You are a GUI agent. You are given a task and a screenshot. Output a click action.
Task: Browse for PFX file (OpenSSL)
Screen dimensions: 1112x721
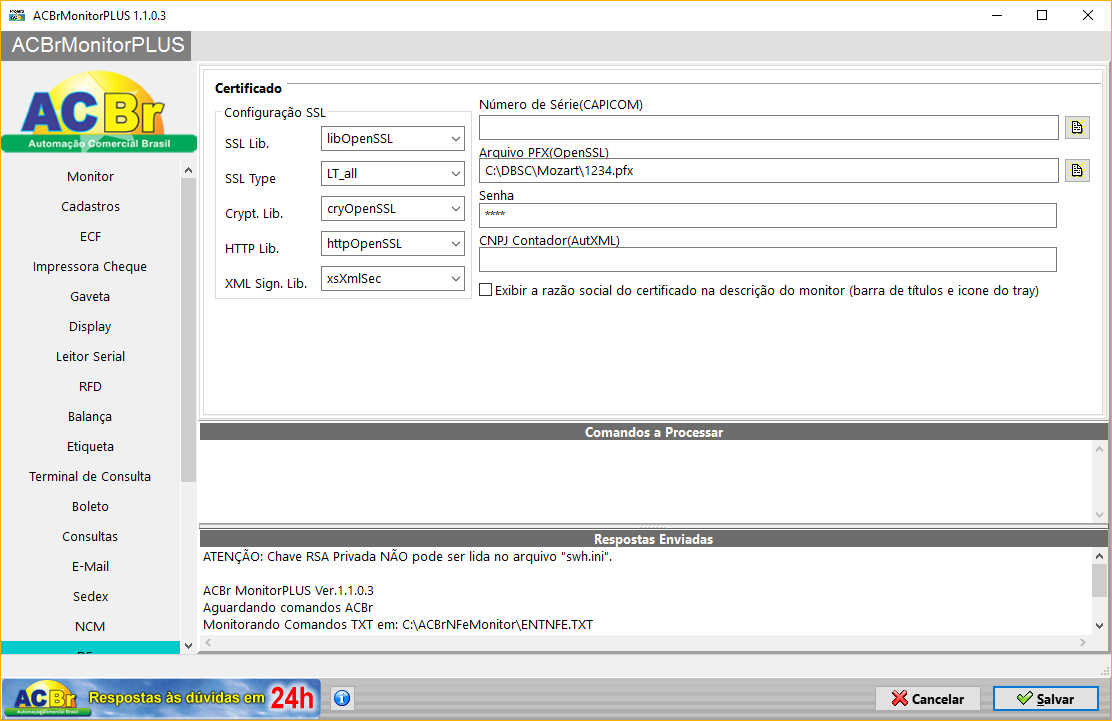pos(1077,170)
